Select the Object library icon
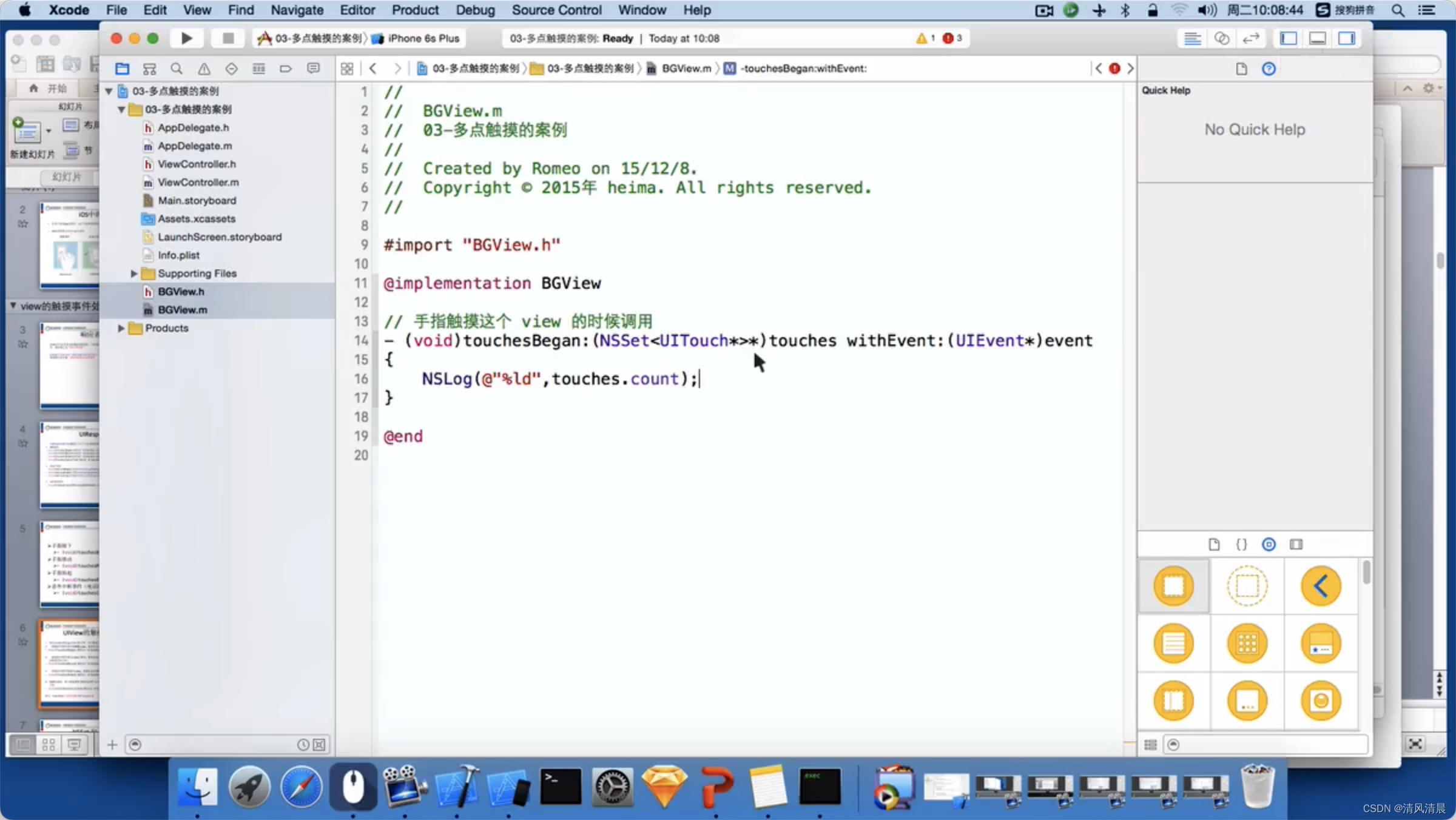Screen dimensions: 1456x820 click(1268, 544)
